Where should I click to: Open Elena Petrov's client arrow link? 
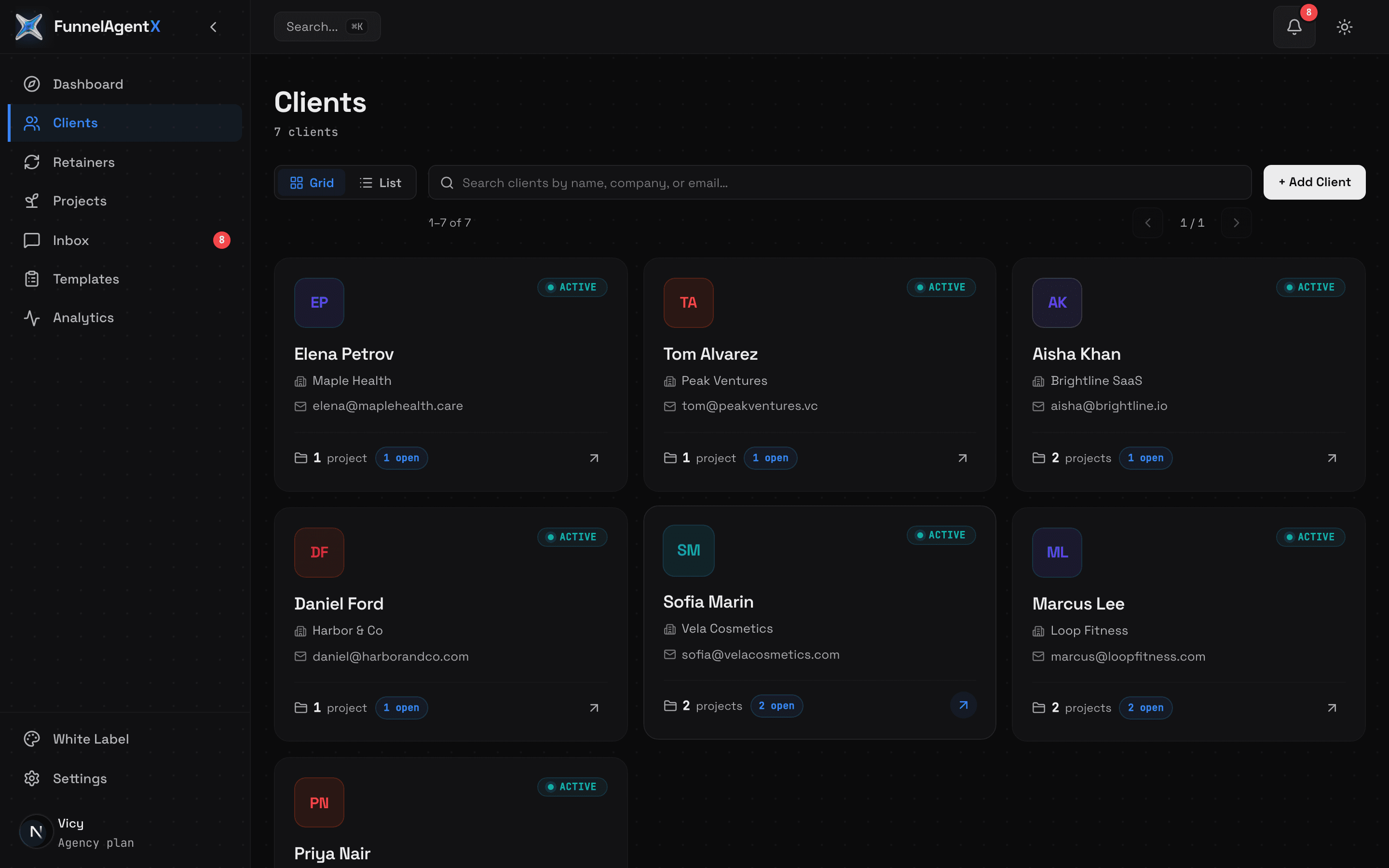594,458
